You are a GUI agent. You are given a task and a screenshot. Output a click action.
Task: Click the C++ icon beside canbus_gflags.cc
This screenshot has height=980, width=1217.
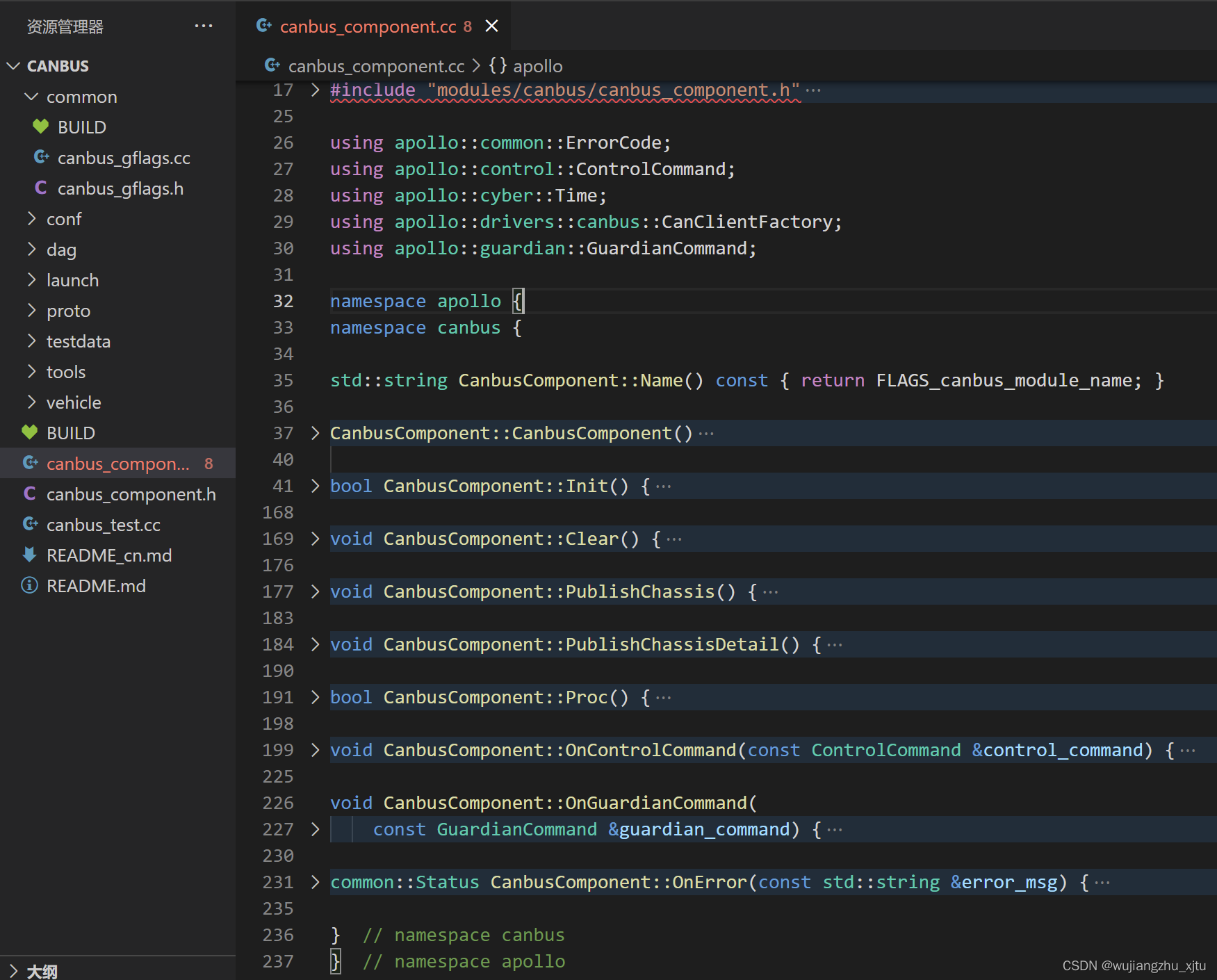[x=42, y=158]
